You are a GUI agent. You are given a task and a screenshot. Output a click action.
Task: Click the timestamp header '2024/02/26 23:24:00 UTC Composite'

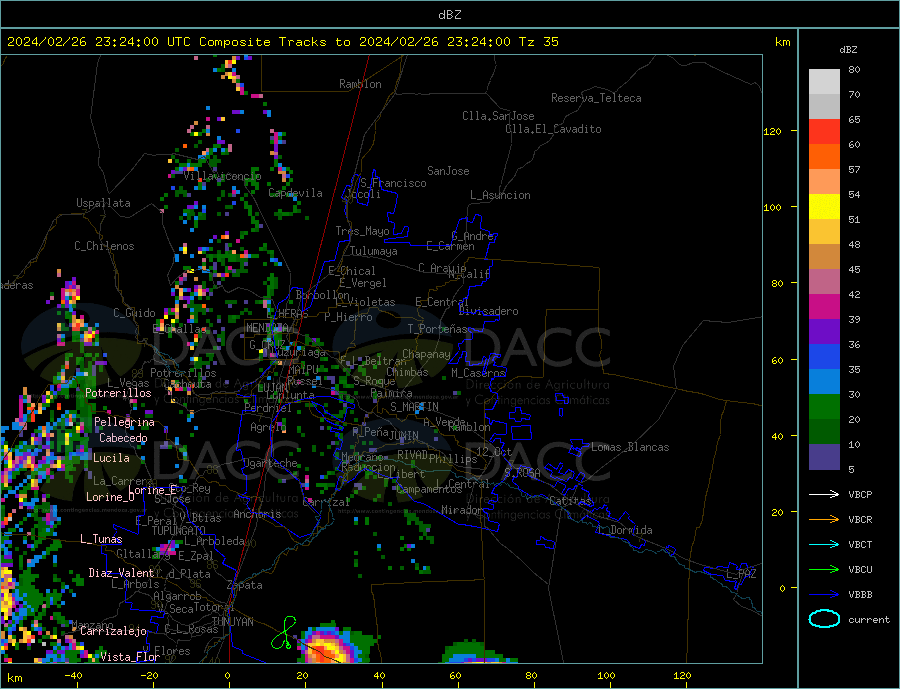138,42
